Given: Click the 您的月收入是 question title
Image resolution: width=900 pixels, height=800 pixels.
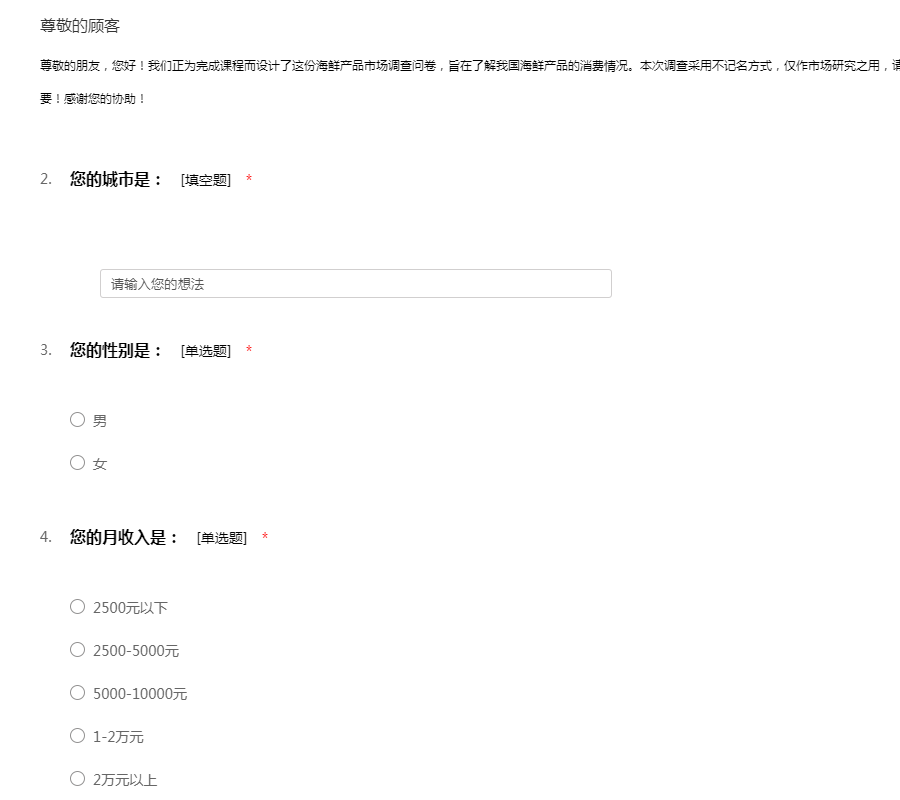Looking at the screenshot, I should tap(124, 538).
